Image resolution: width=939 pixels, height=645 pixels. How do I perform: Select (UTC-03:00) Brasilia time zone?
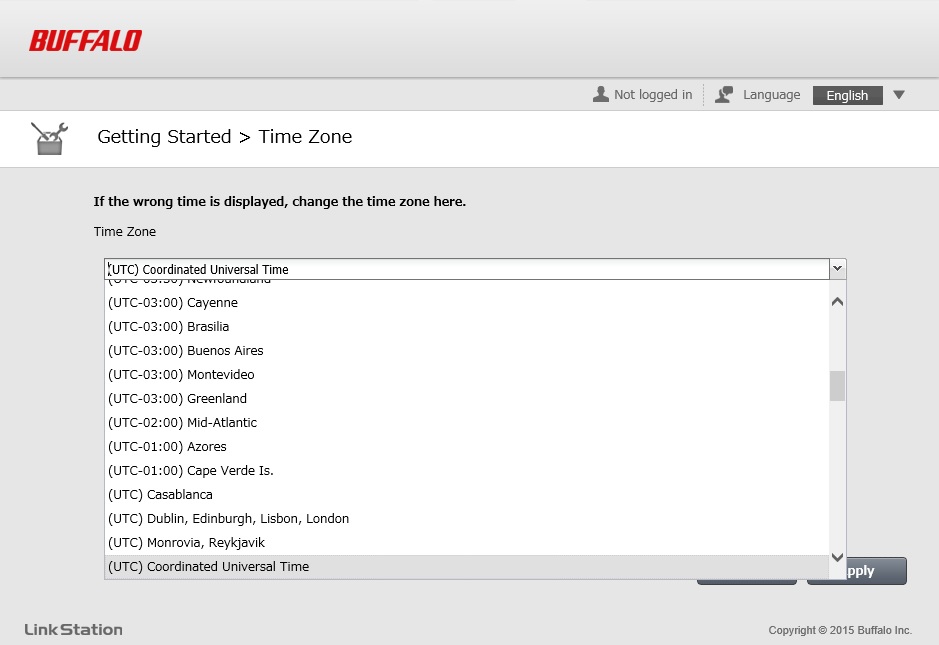pos(168,327)
